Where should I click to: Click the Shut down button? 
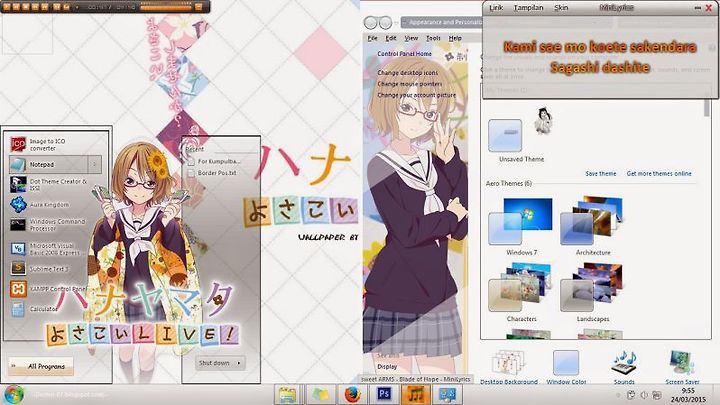click(214, 363)
